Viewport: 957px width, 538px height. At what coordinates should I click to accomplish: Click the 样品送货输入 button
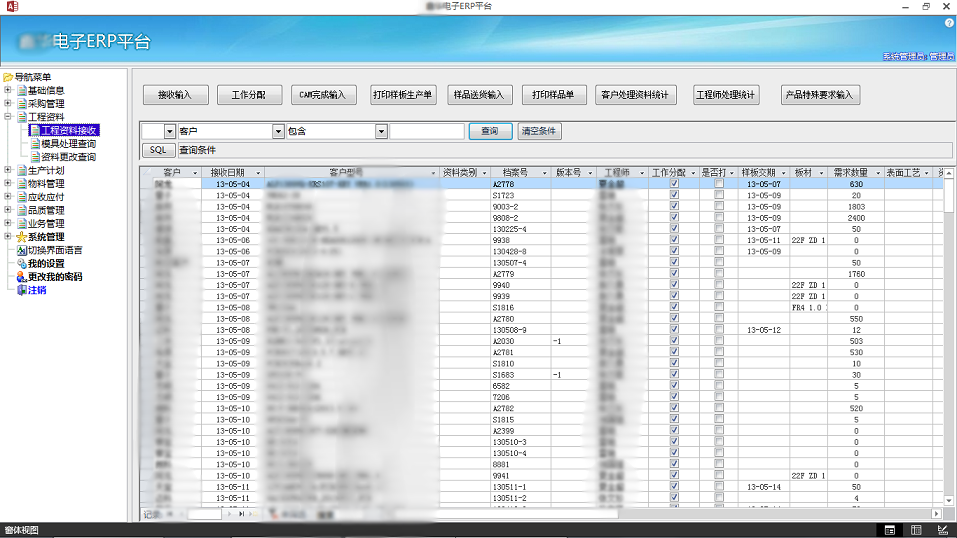pyautogui.click(x=480, y=95)
